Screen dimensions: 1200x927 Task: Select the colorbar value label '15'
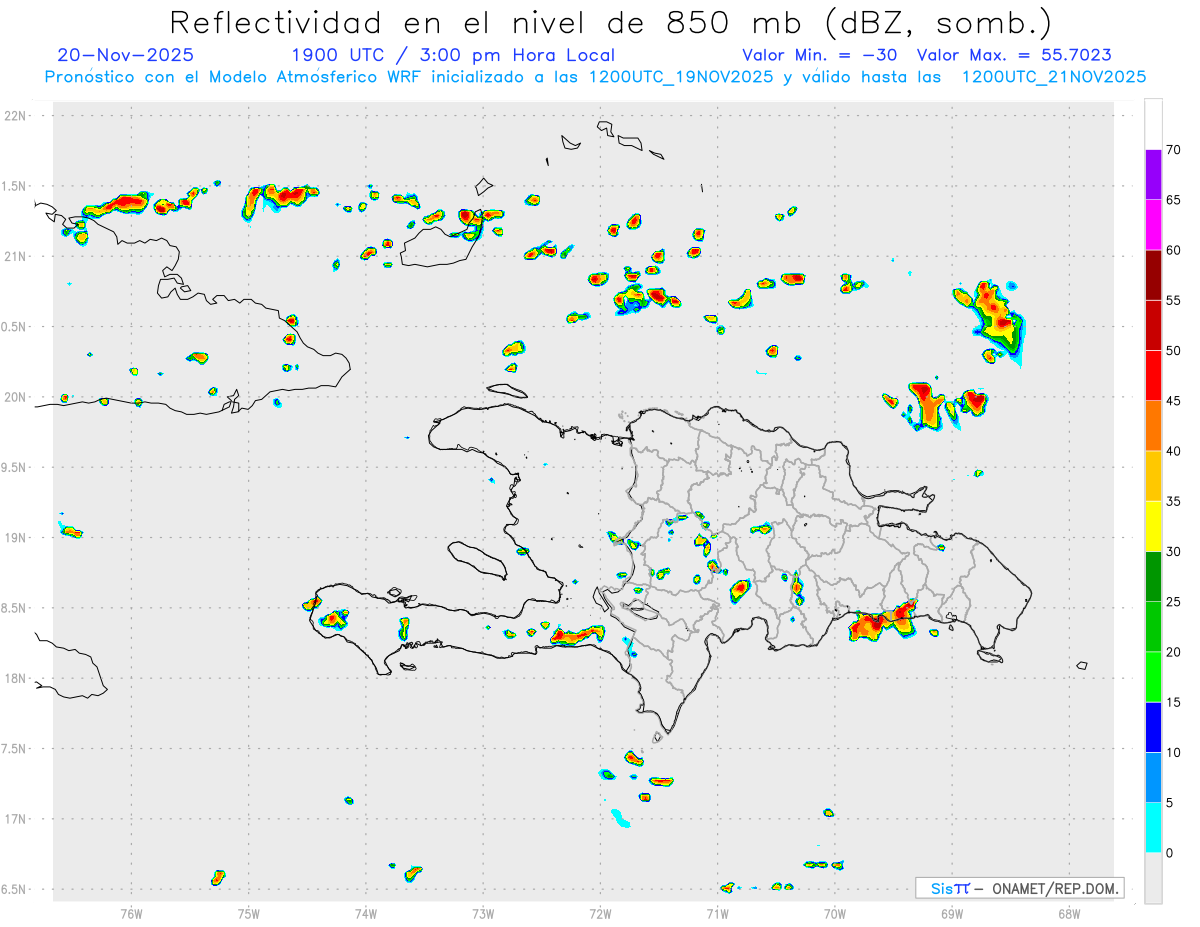(1174, 702)
